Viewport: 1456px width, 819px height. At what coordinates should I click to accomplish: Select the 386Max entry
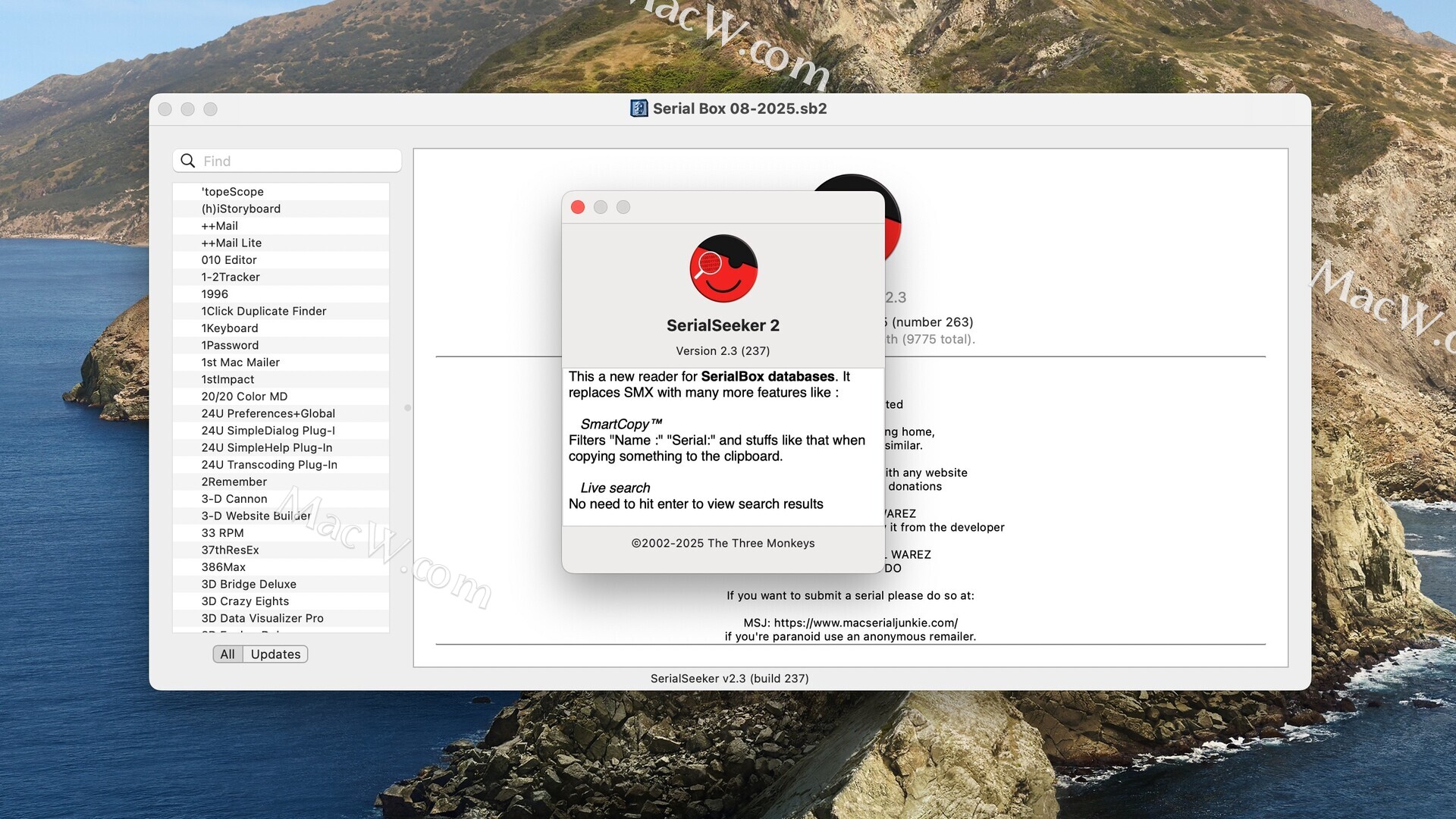click(281, 567)
